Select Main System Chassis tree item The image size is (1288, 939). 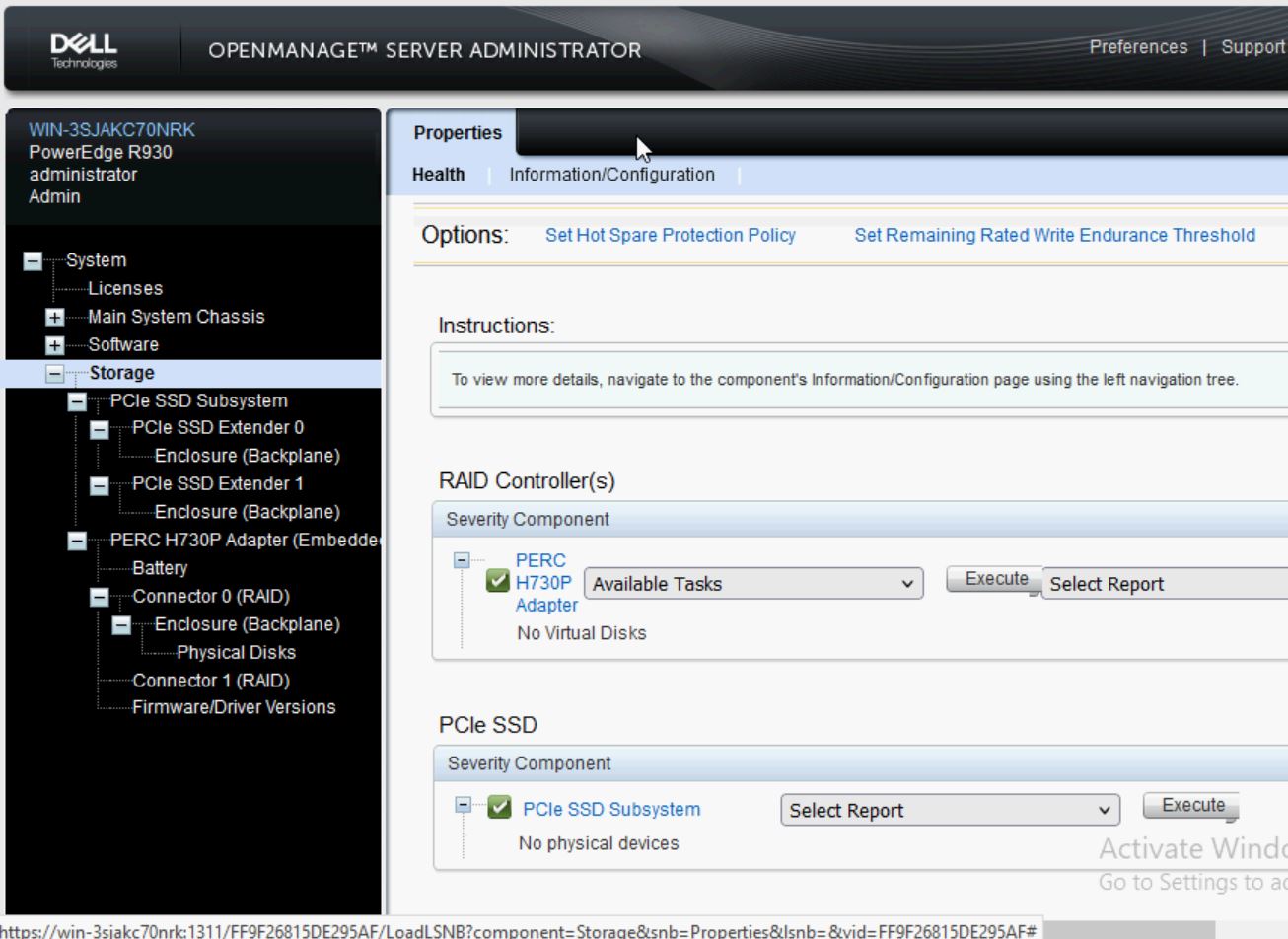[x=177, y=317]
